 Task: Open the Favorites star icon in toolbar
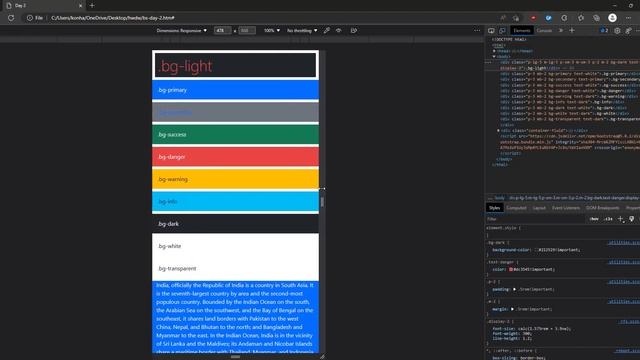pyautogui.click(x=581, y=18)
